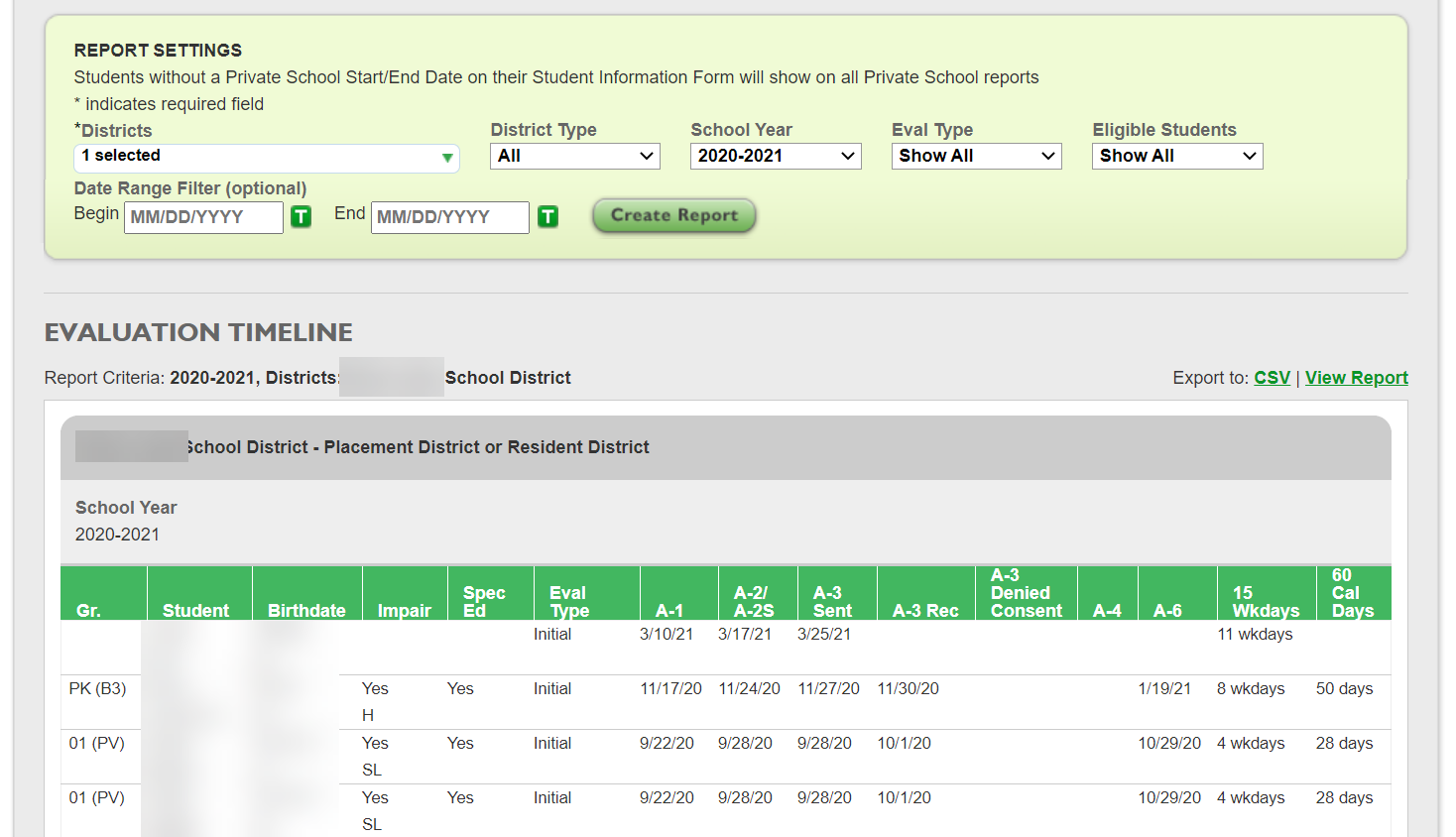Click the 11 wkdays cell

1255,635
